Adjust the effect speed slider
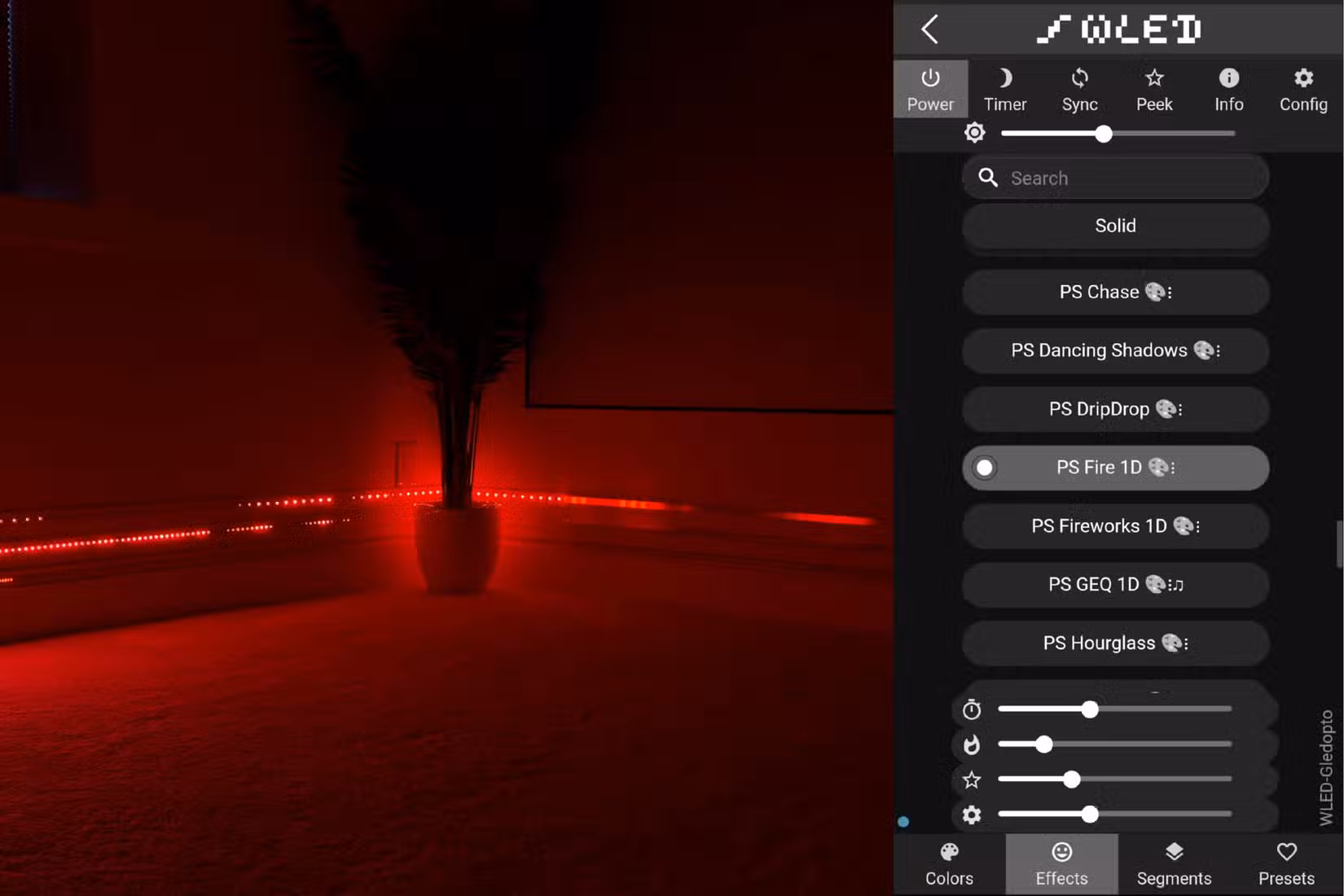1344x896 pixels. [x=1115, y=709]
